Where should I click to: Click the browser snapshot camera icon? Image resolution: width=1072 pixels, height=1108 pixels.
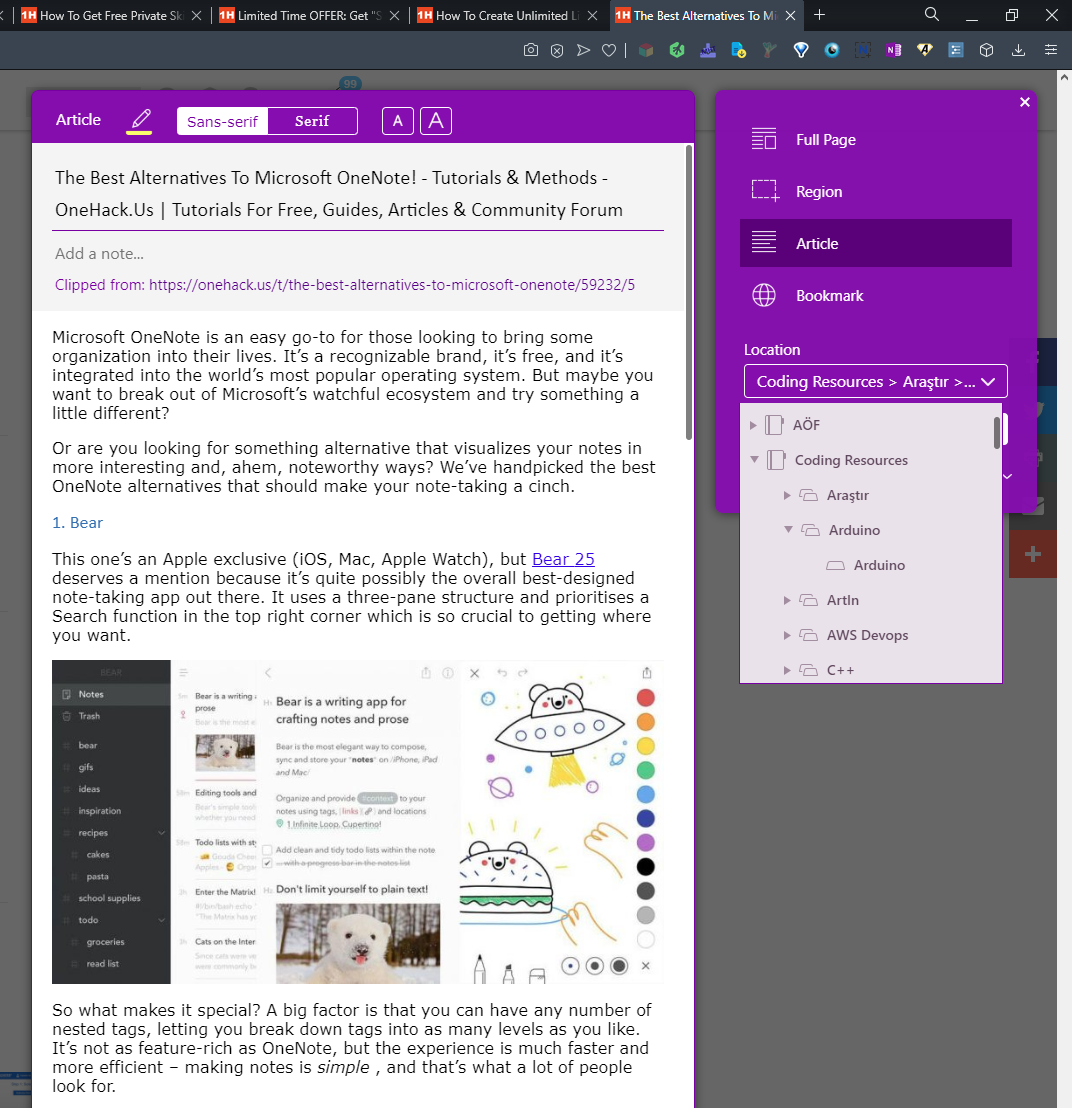[x=532, y=50]
